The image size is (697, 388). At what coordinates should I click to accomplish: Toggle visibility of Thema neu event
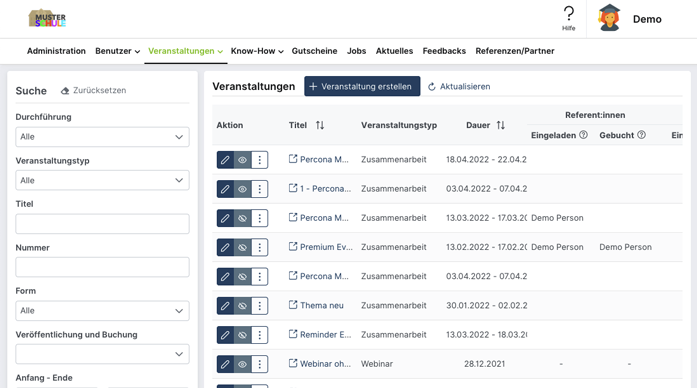[242, 306]
